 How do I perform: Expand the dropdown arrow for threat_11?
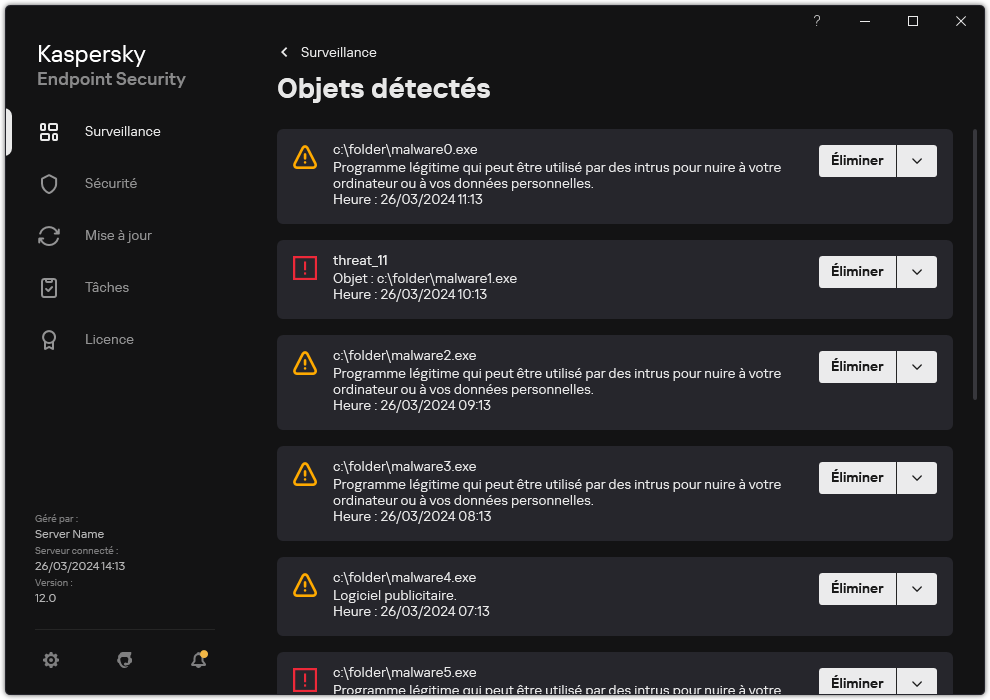click(917, 272)
